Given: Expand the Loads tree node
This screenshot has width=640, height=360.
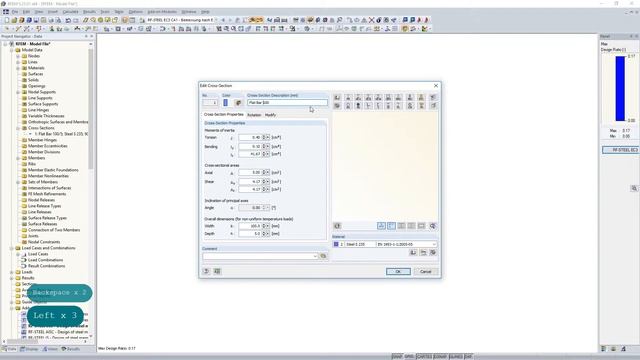Looking at the screenshot, I should [12, 272].
